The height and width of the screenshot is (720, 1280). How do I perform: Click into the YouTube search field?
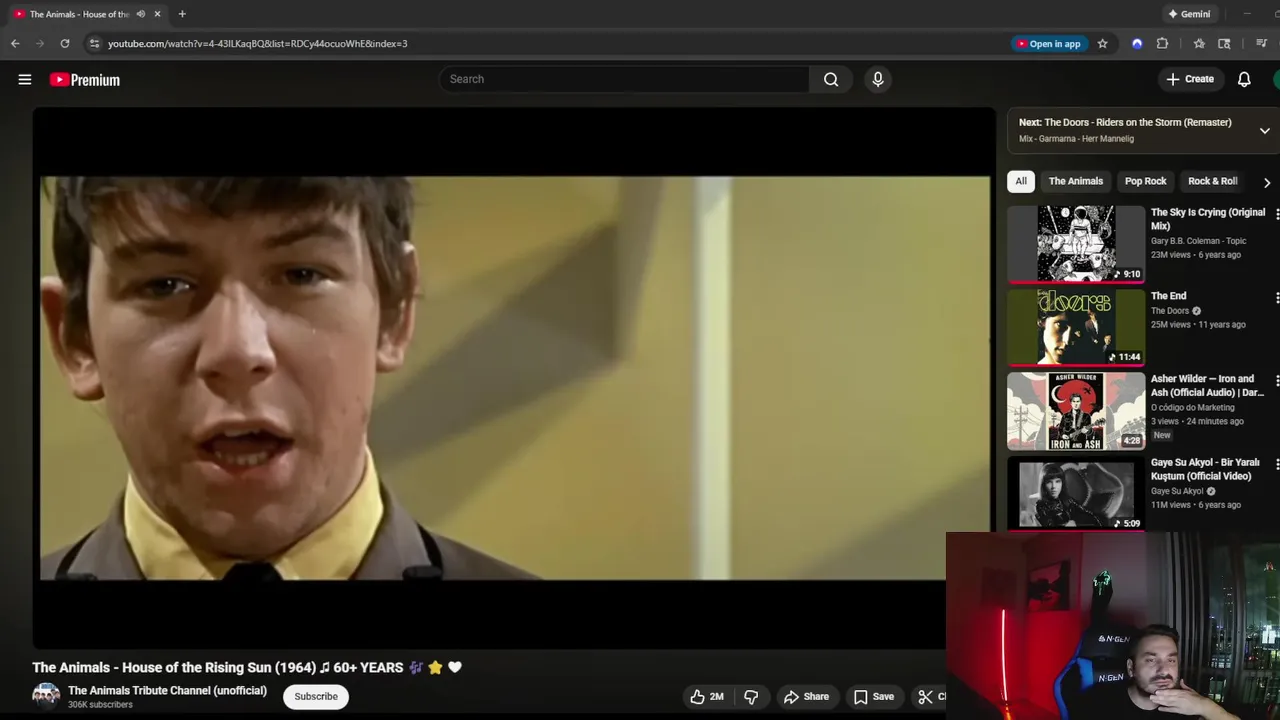click(624, 79)
